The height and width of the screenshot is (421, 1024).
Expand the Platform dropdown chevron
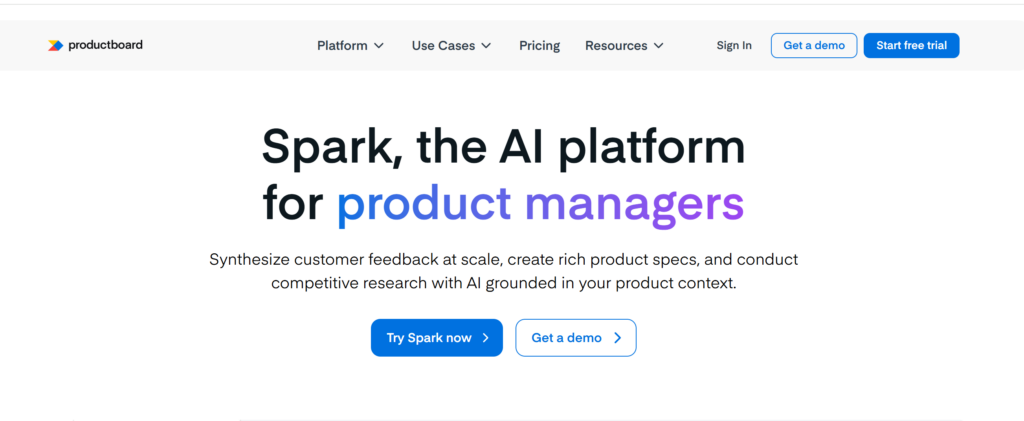click(379, 46)
